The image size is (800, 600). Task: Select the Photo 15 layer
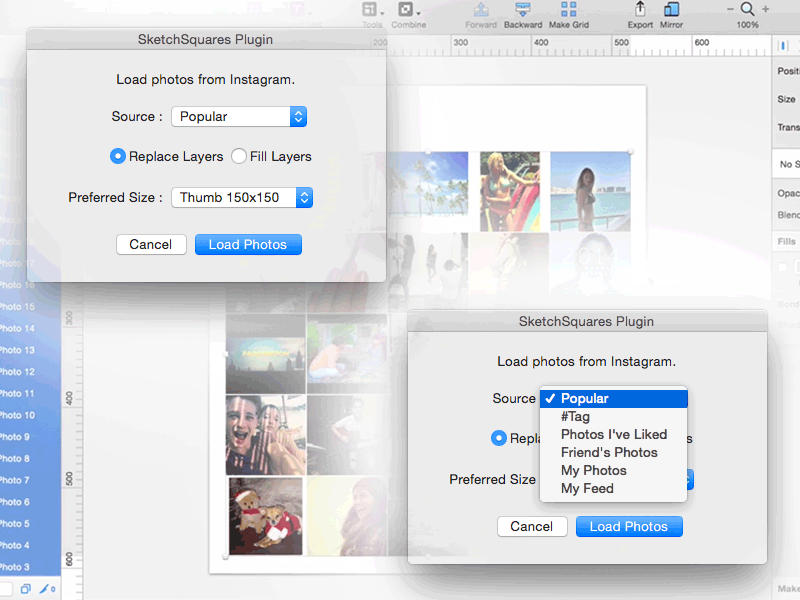click(31, 307)
